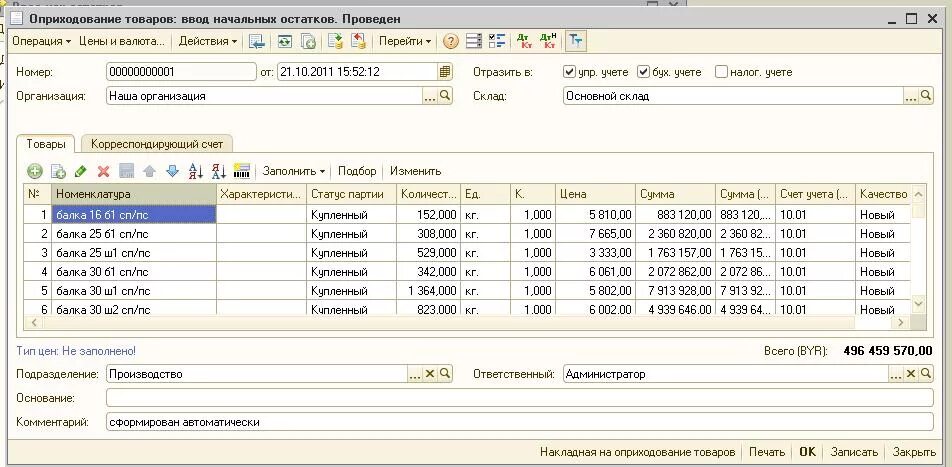This screenshot has width=952, height=467.
Task: Click the refresh document icon
Action: pyautogui.click(x=285, y=41)
